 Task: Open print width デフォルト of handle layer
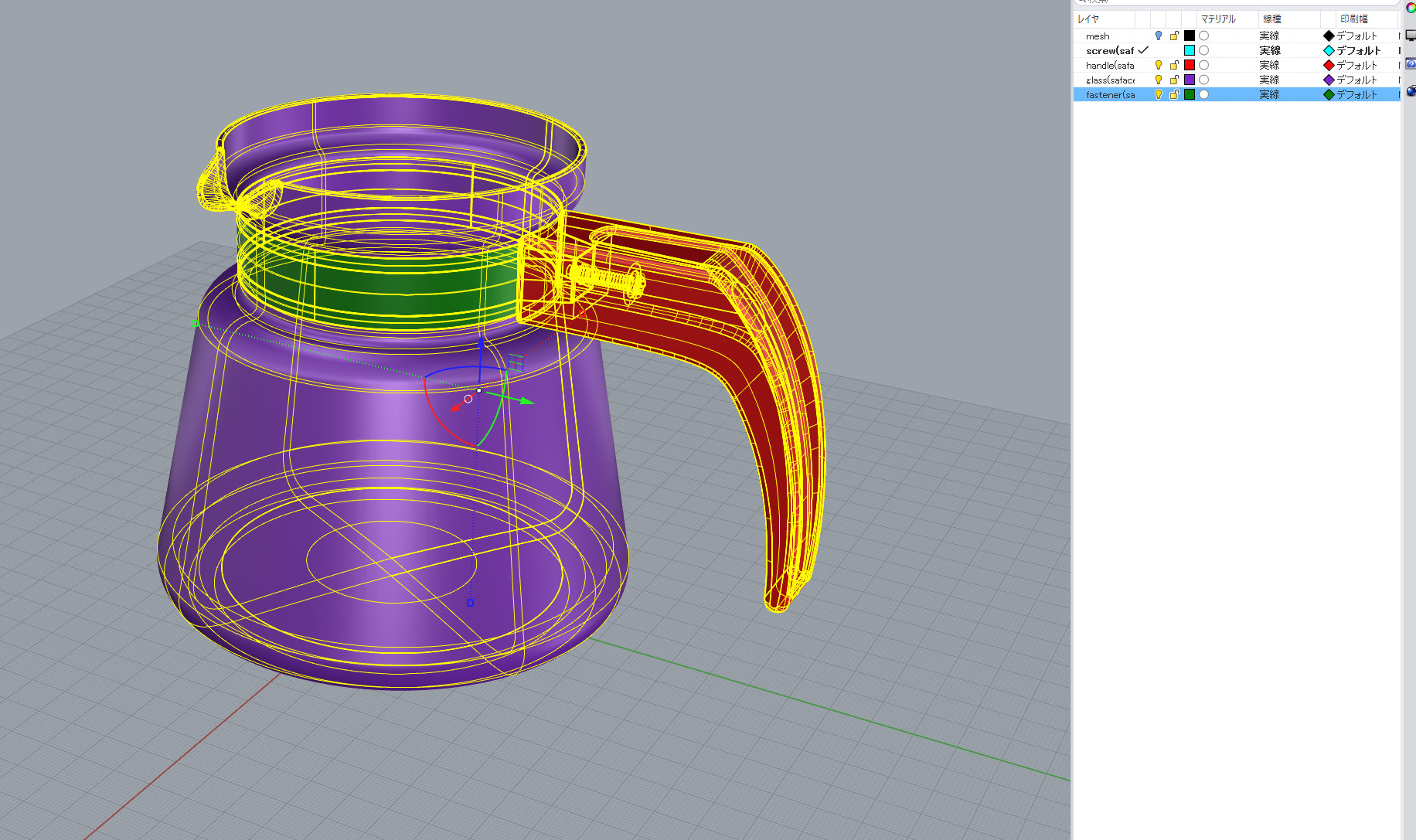(x=1357, y=65)
